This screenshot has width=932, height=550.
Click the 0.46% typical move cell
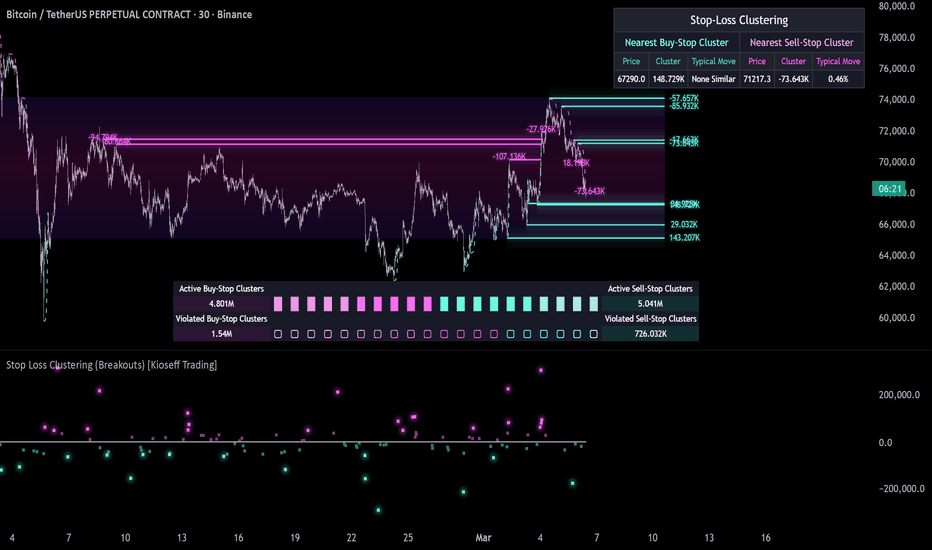pos(838,78)
